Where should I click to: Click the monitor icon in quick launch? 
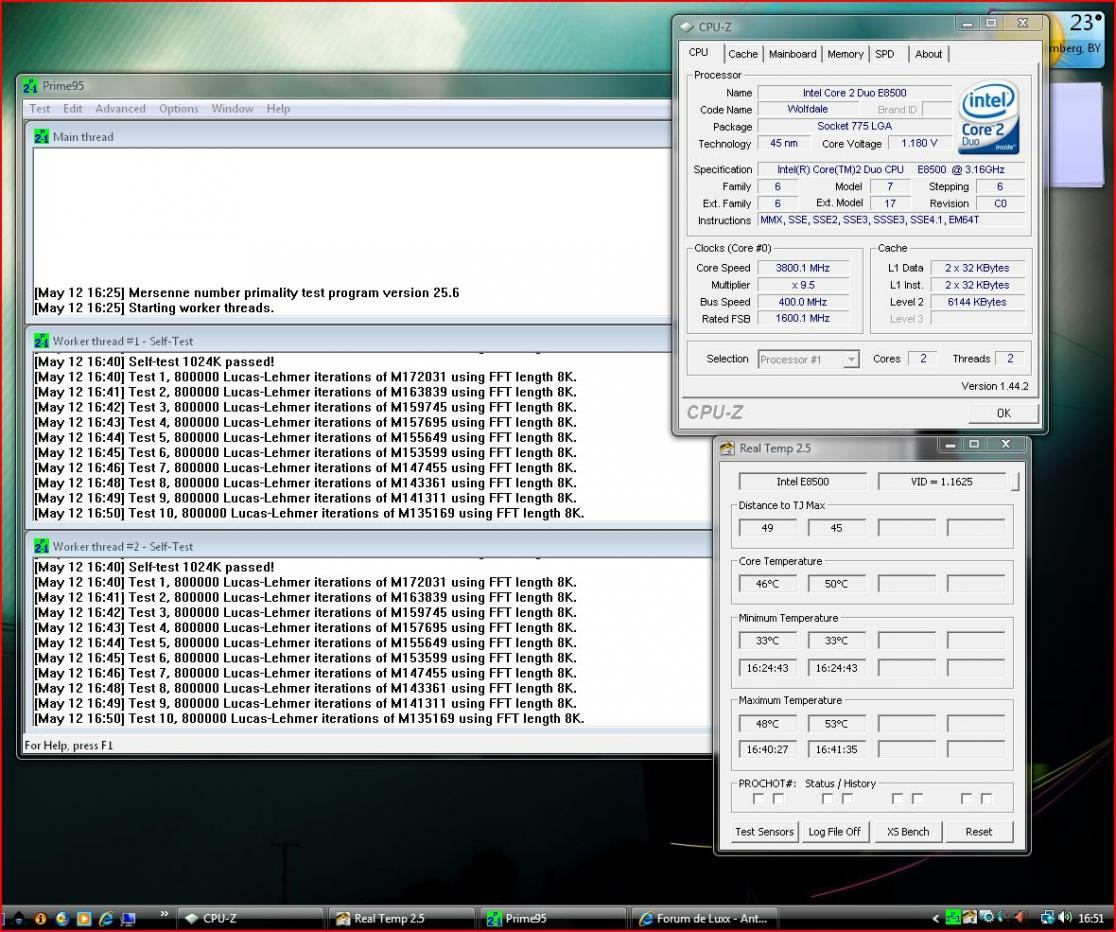click(128, 919)
